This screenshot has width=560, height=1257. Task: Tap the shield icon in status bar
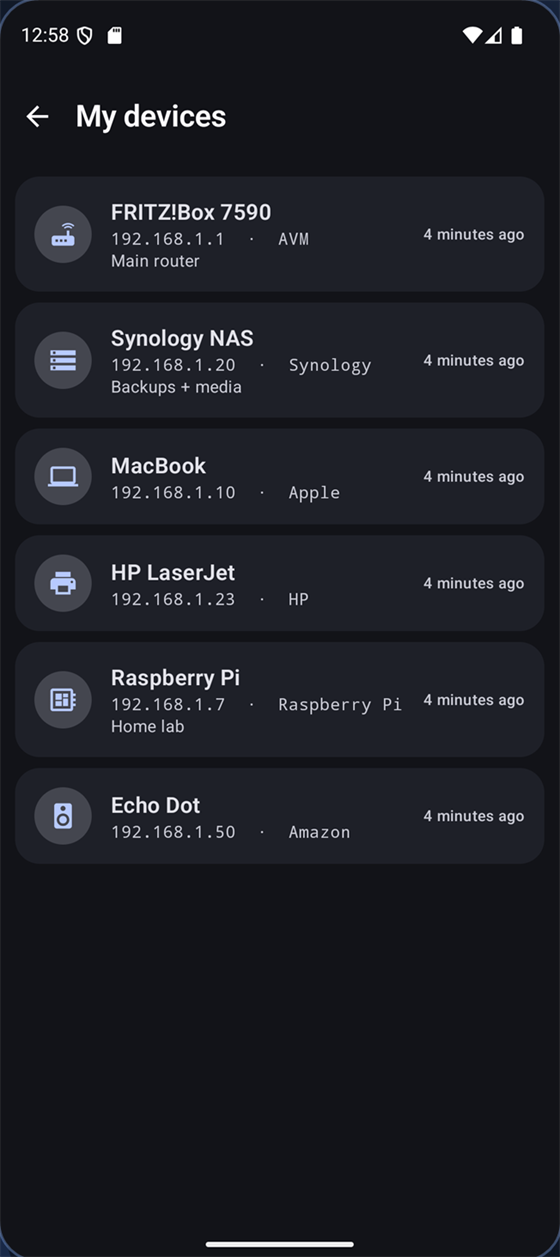(x=85, y=35)
